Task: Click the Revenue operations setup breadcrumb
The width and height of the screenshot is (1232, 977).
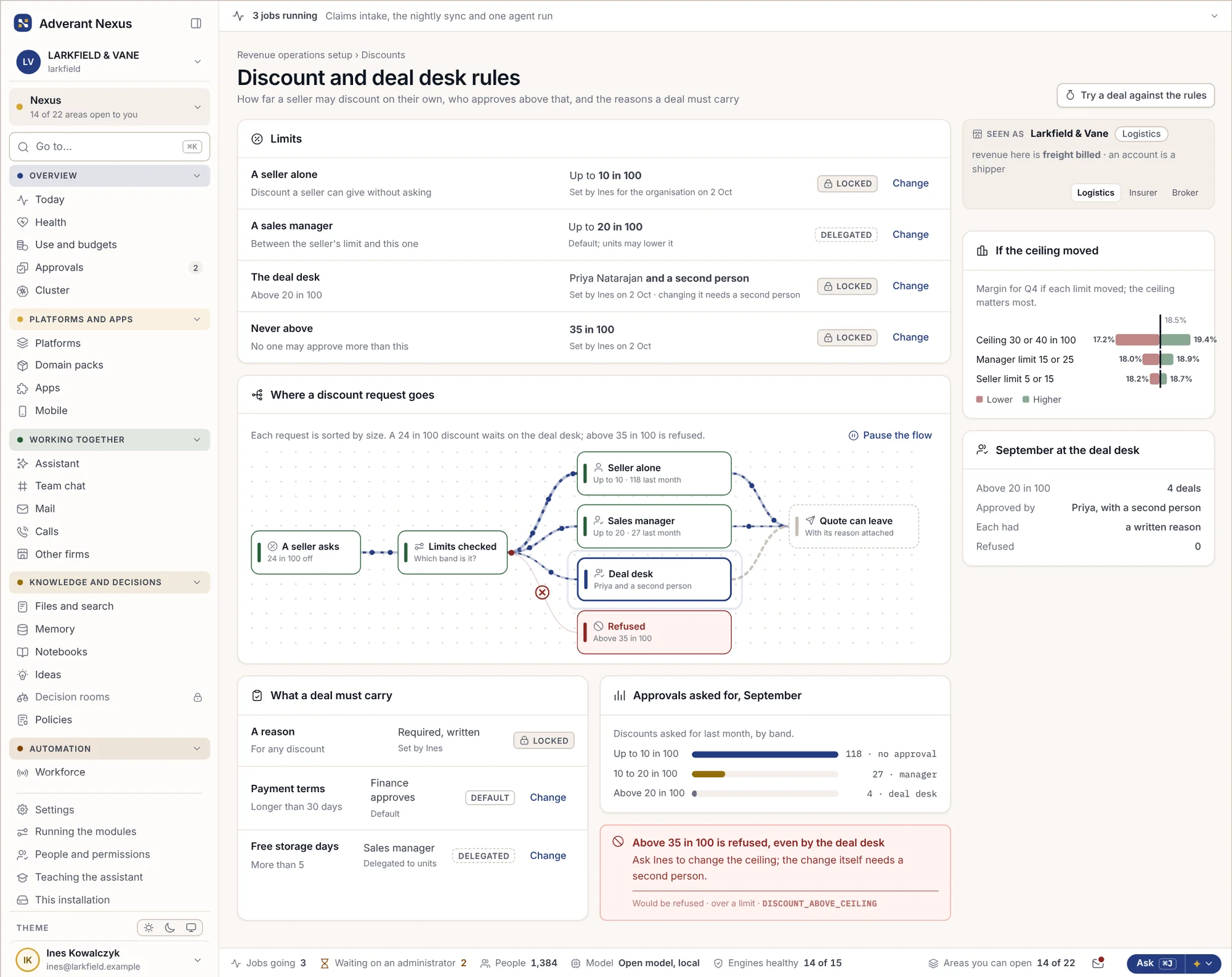Action: (x=294, y=55)
